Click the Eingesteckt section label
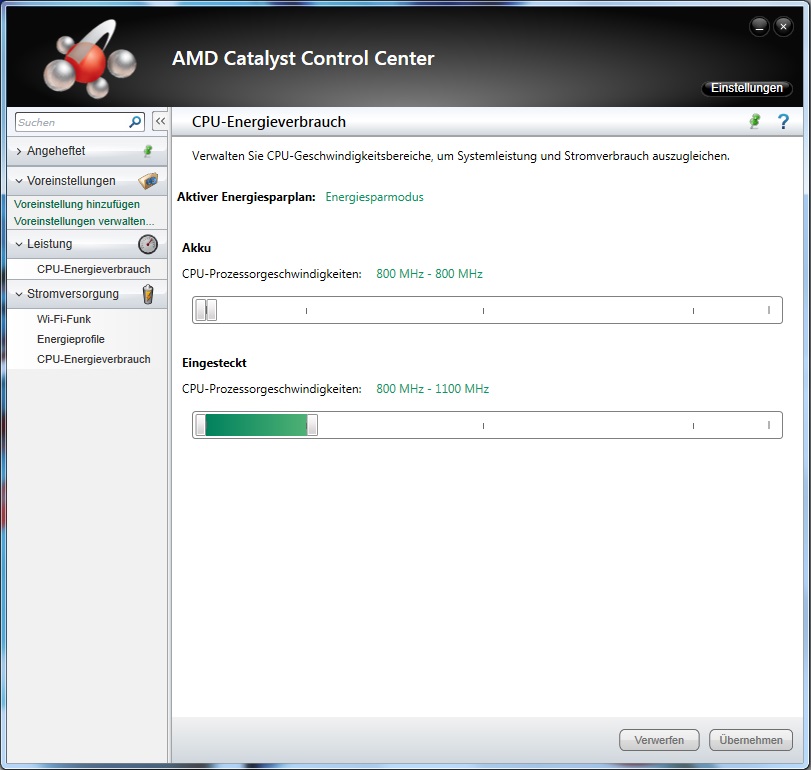 coord(214,363)
